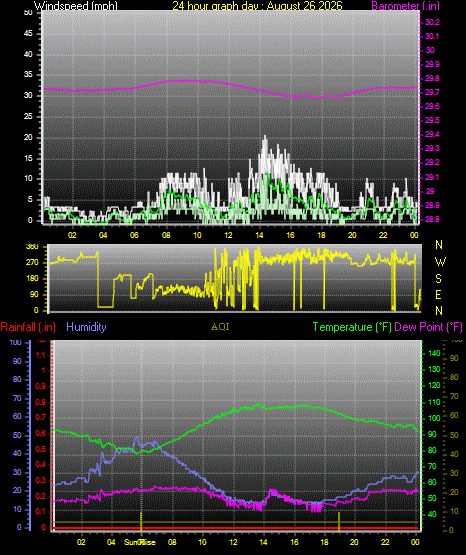Click the blue "100" humidity axis value

coord(16,342)
